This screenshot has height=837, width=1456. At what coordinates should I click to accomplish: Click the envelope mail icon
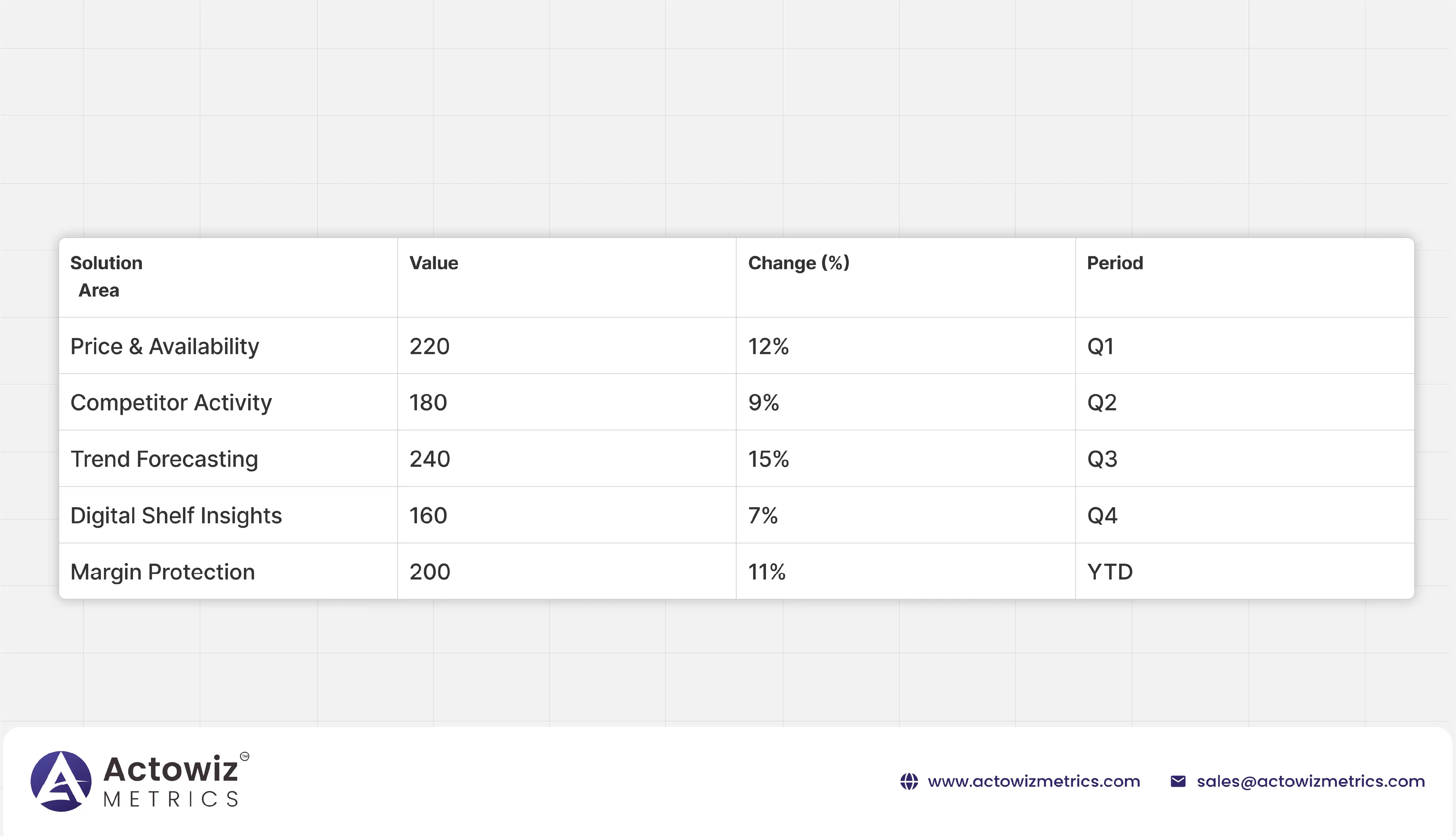pyautogui.click(x=1178, y=781)
